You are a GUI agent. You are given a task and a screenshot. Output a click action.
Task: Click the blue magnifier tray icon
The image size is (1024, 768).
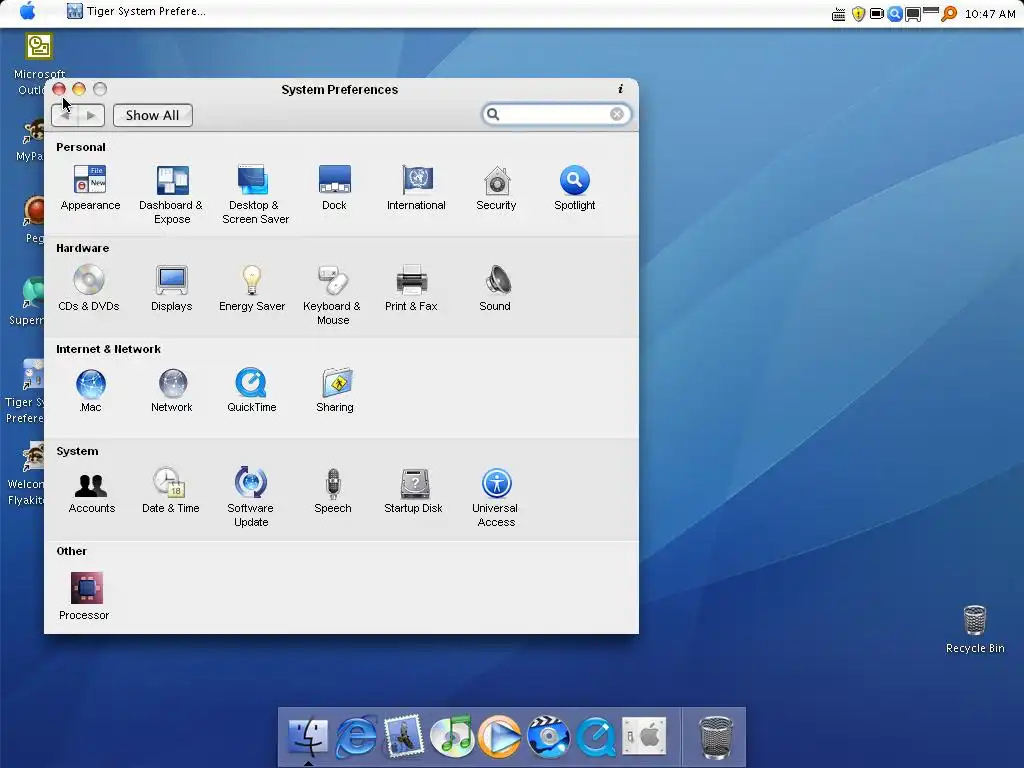[895, 14]
